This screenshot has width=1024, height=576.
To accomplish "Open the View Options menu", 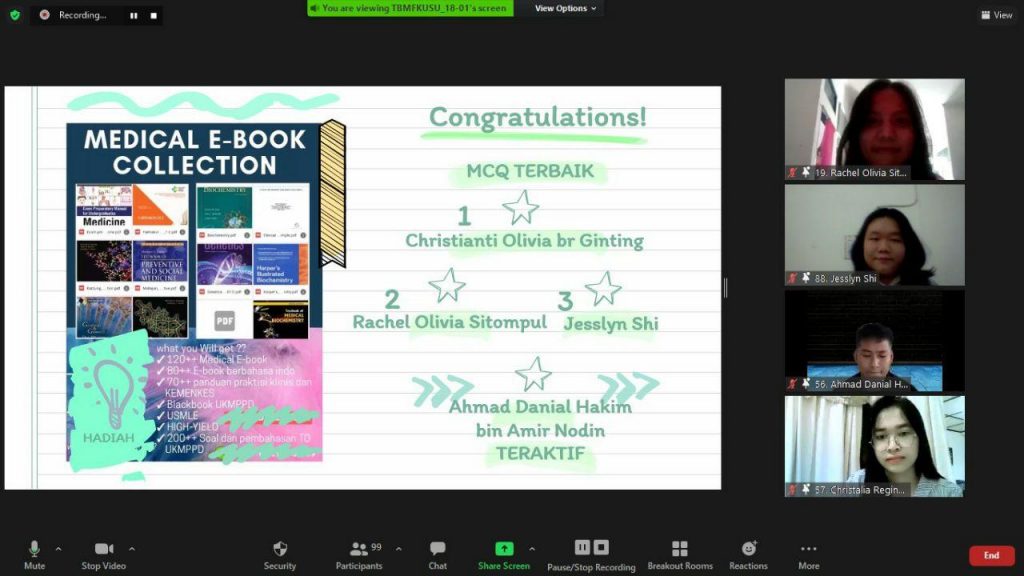I will tap(566, 8).
